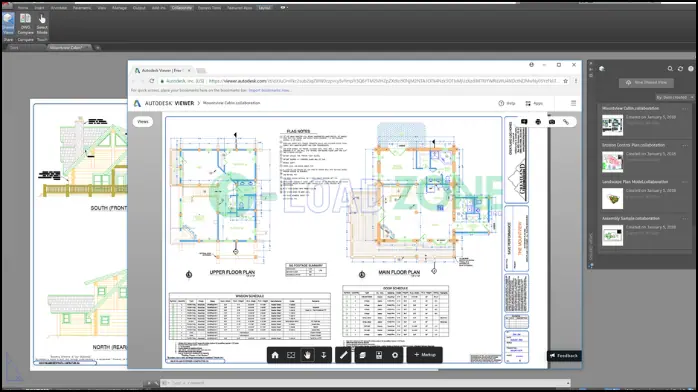This screenshot has height=392, width=698.
Task: Click the zoom arrow tool in viewer toolbar
Action: click(324, 355)
